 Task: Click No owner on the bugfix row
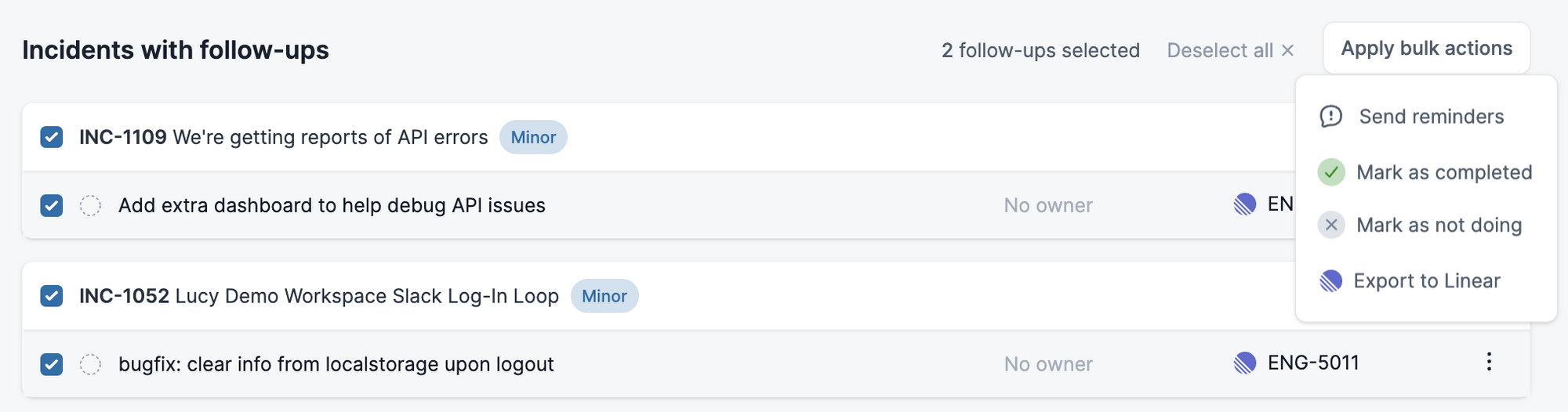[x=1048, y=364]
